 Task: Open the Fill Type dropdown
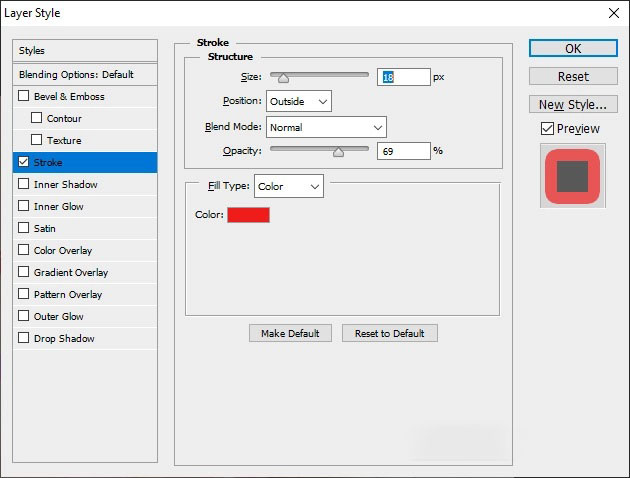(289, 186)
